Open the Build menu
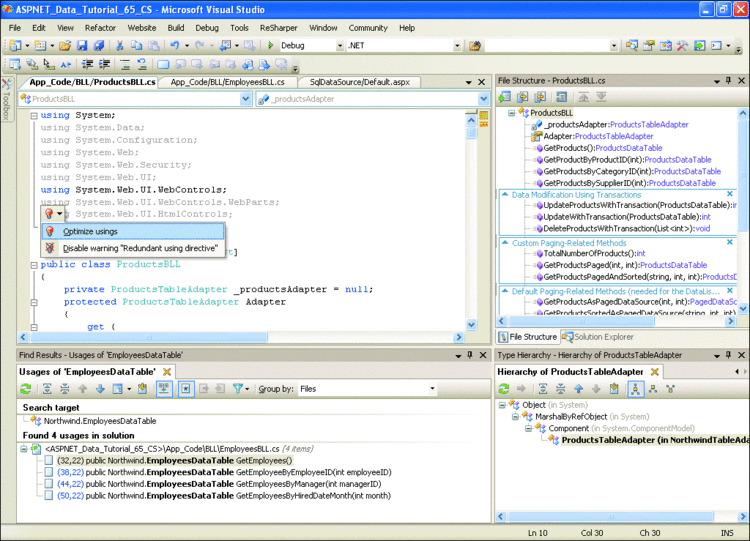Image resolution: width=750 pixels, height=541 pixels. (x=176, y=28)
